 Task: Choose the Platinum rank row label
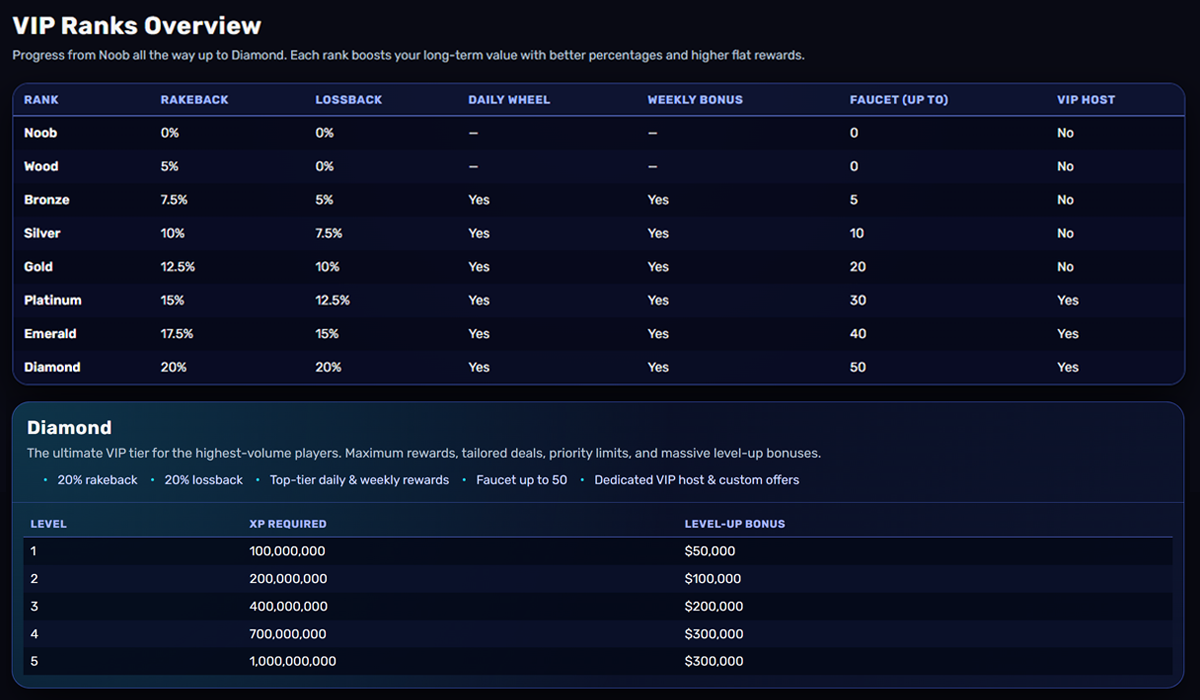53,300
